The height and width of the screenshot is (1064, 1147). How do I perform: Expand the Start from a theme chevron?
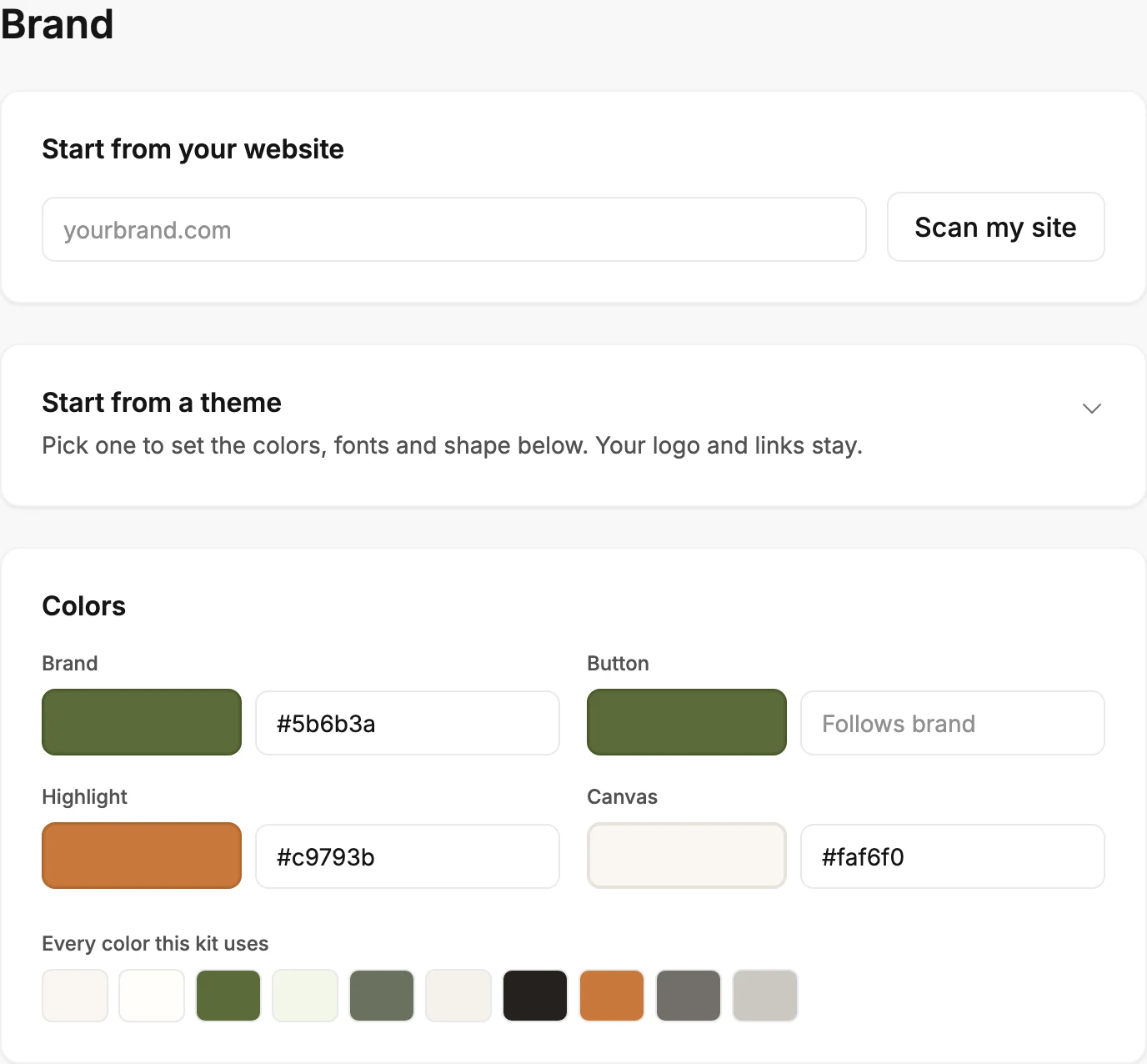(x=1091, y=408)
